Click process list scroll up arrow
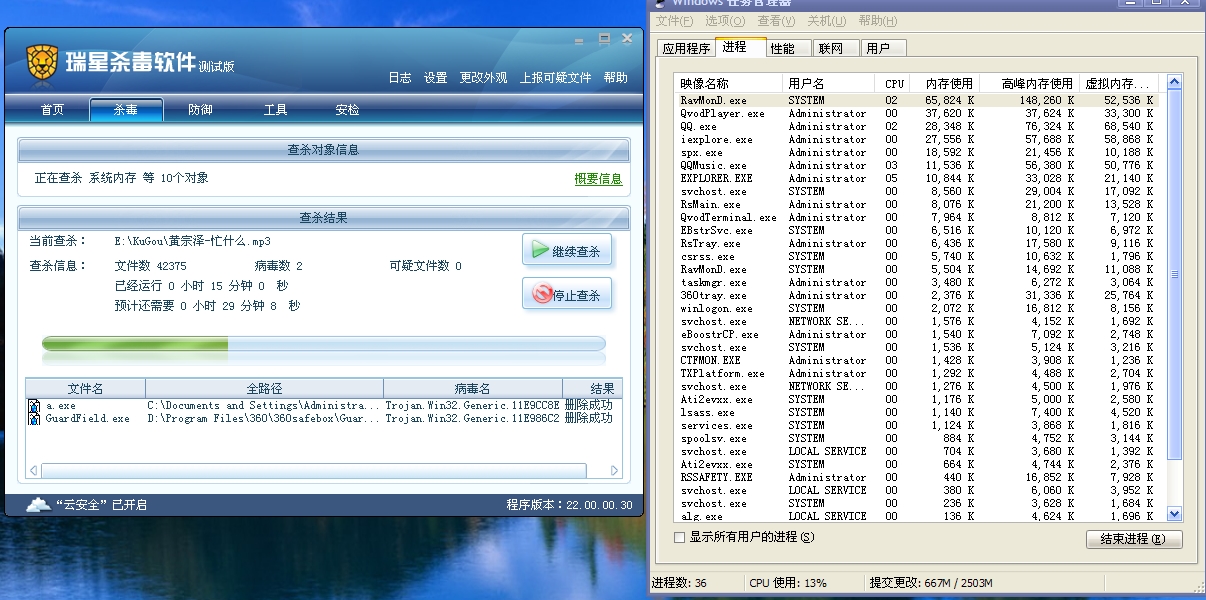Viewport: 1206px width, 600px height. (1175, 83)
